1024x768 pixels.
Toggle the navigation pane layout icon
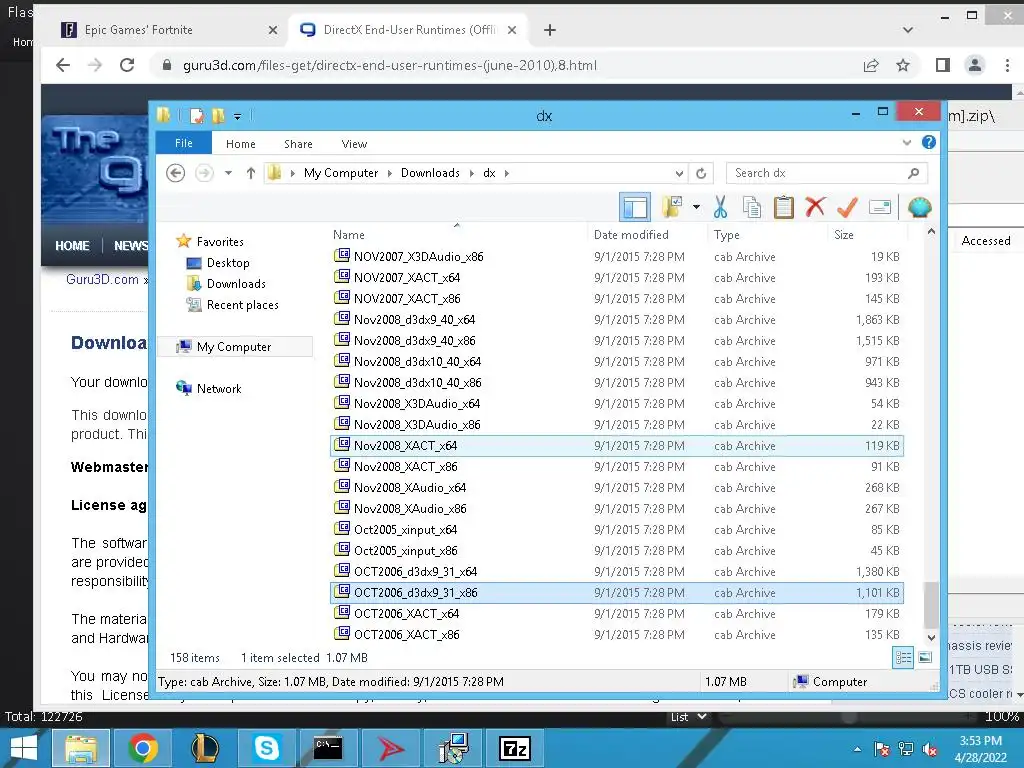[x=635, y=208]
